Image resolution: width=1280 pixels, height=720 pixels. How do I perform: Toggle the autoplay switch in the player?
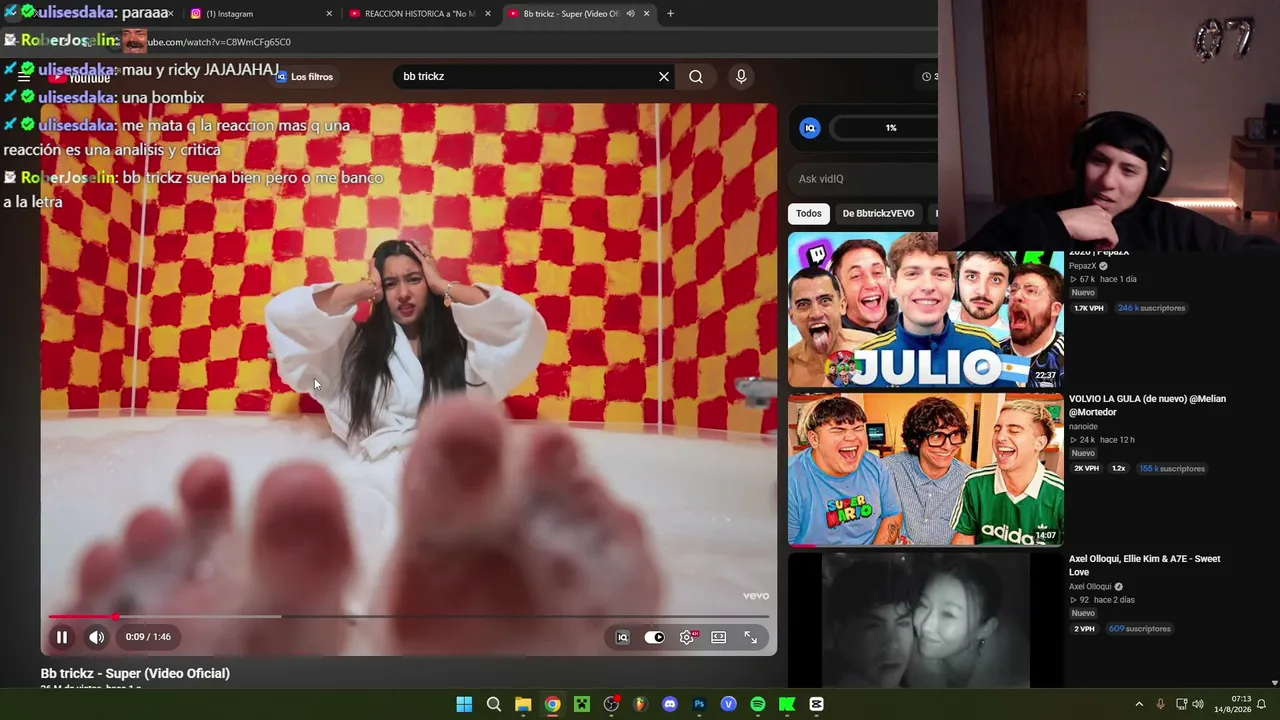(x=654, y=637)
